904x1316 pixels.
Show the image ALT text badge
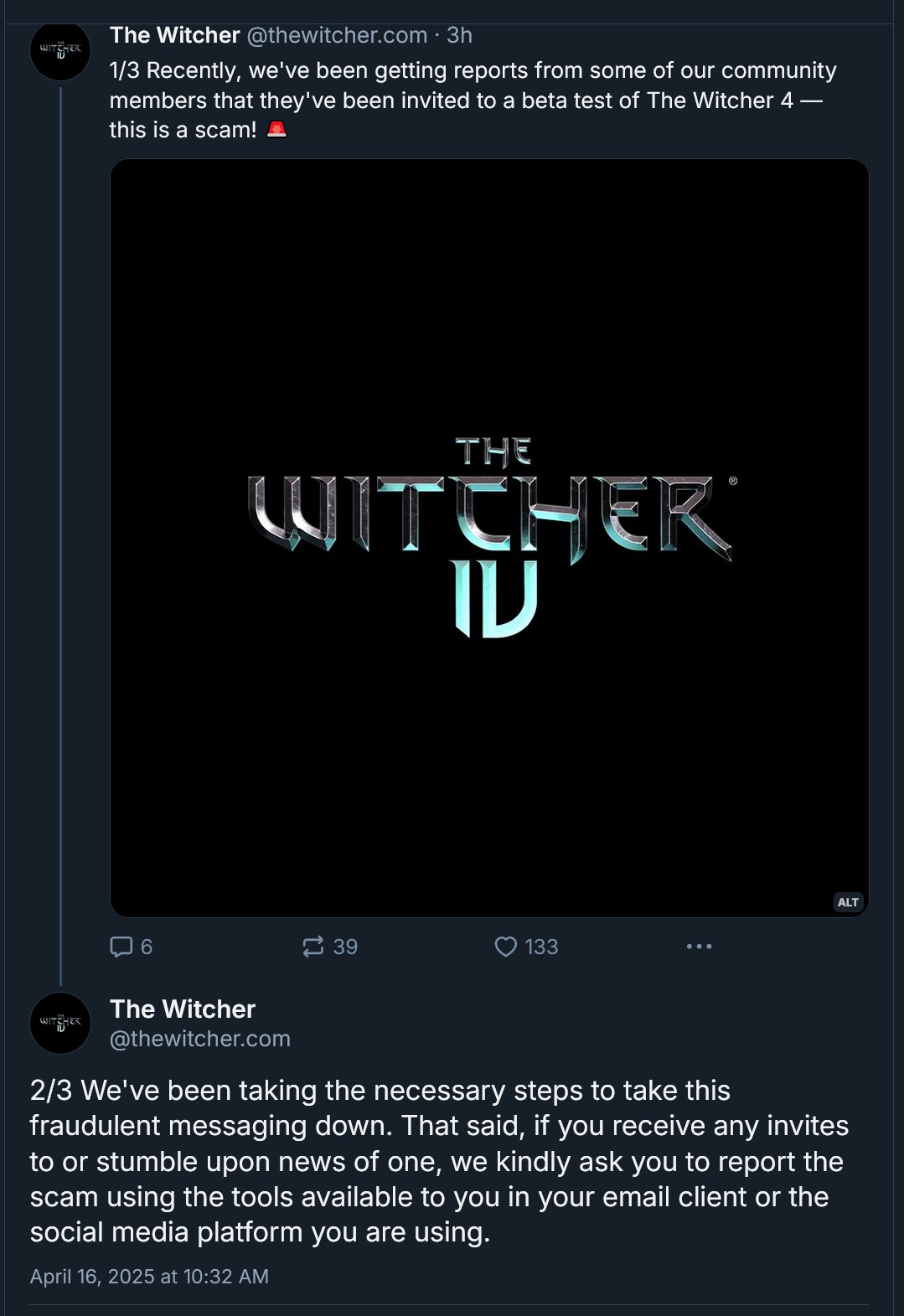pos(848,902)
